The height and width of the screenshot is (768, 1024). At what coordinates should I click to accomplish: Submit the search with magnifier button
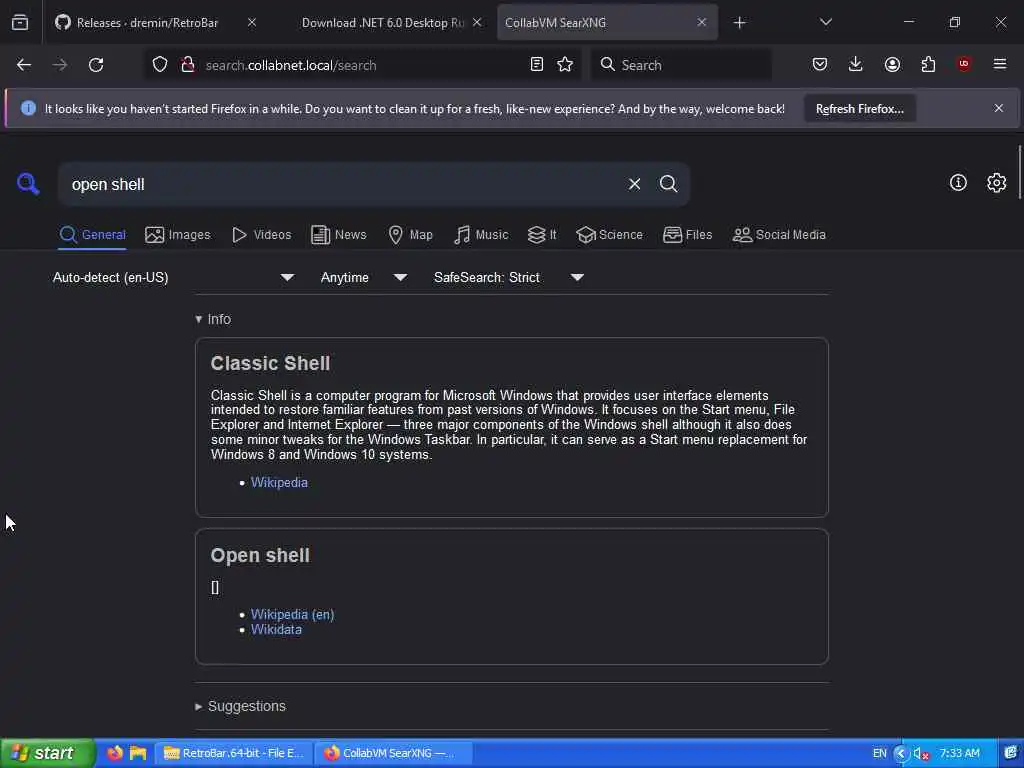(668, 184)
